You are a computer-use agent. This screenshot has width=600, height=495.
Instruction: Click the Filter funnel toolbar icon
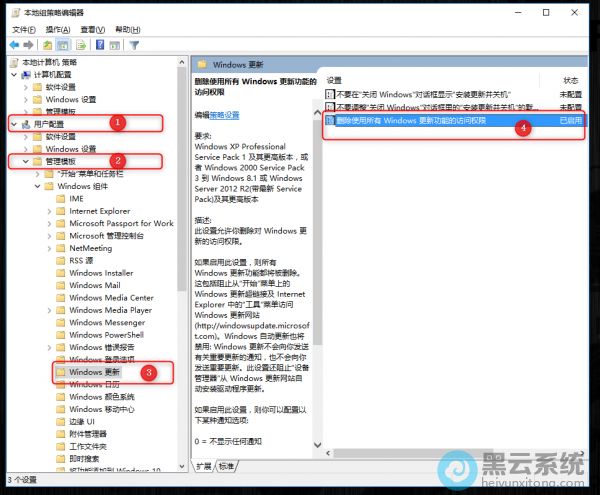pyautogui.click(x=134, y=45)
